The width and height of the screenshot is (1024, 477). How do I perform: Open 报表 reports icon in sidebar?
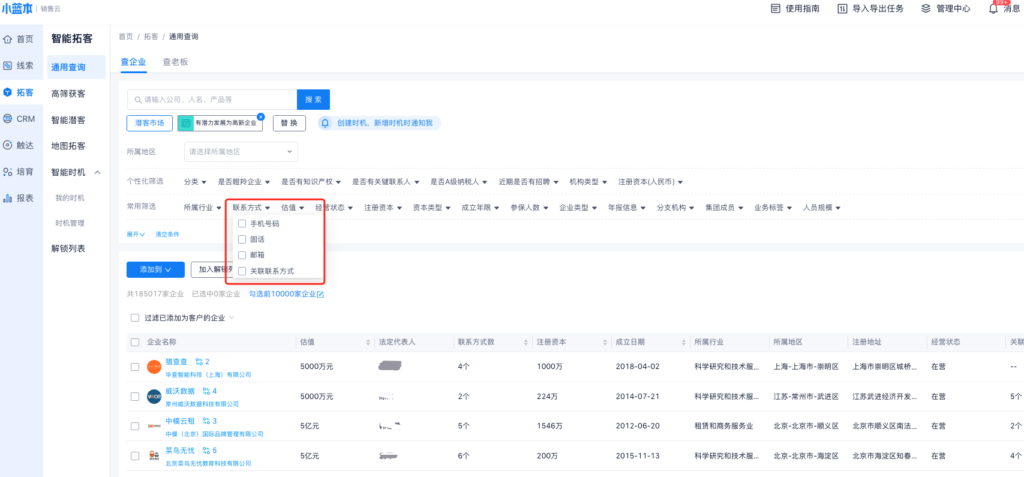9,198
